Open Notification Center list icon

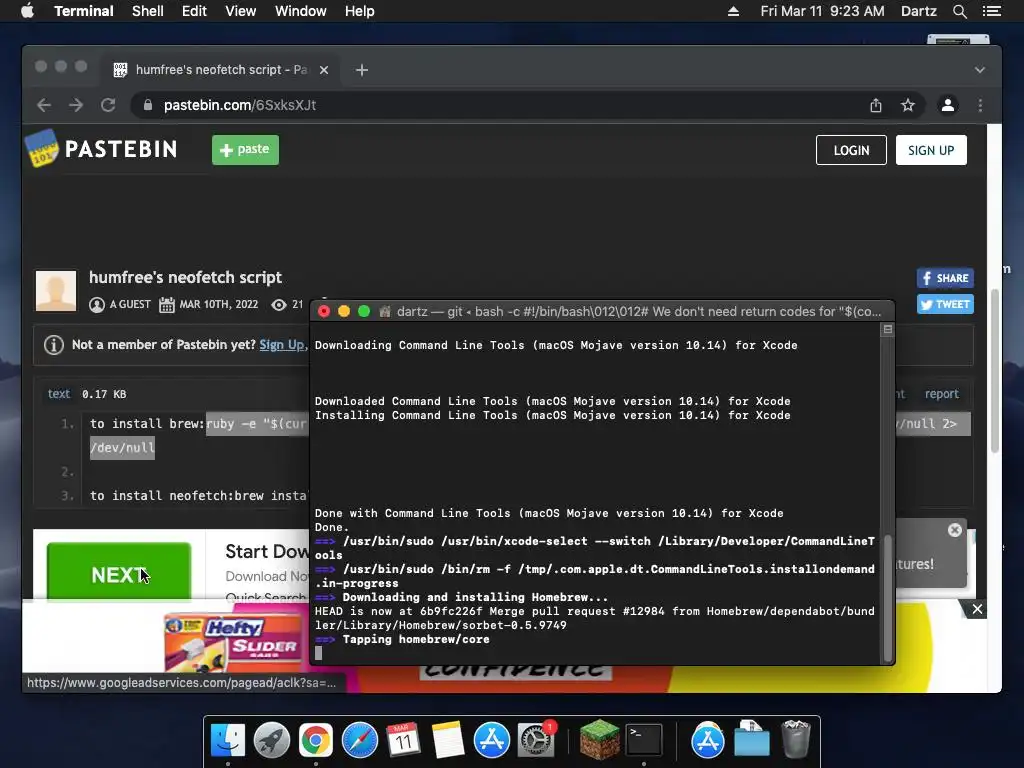point(992,11)
